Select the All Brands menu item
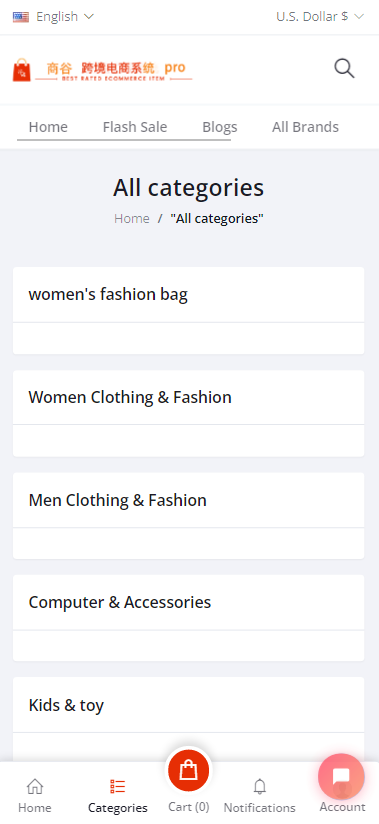This screenshot has width=379, height=824. tap(305, 127)
